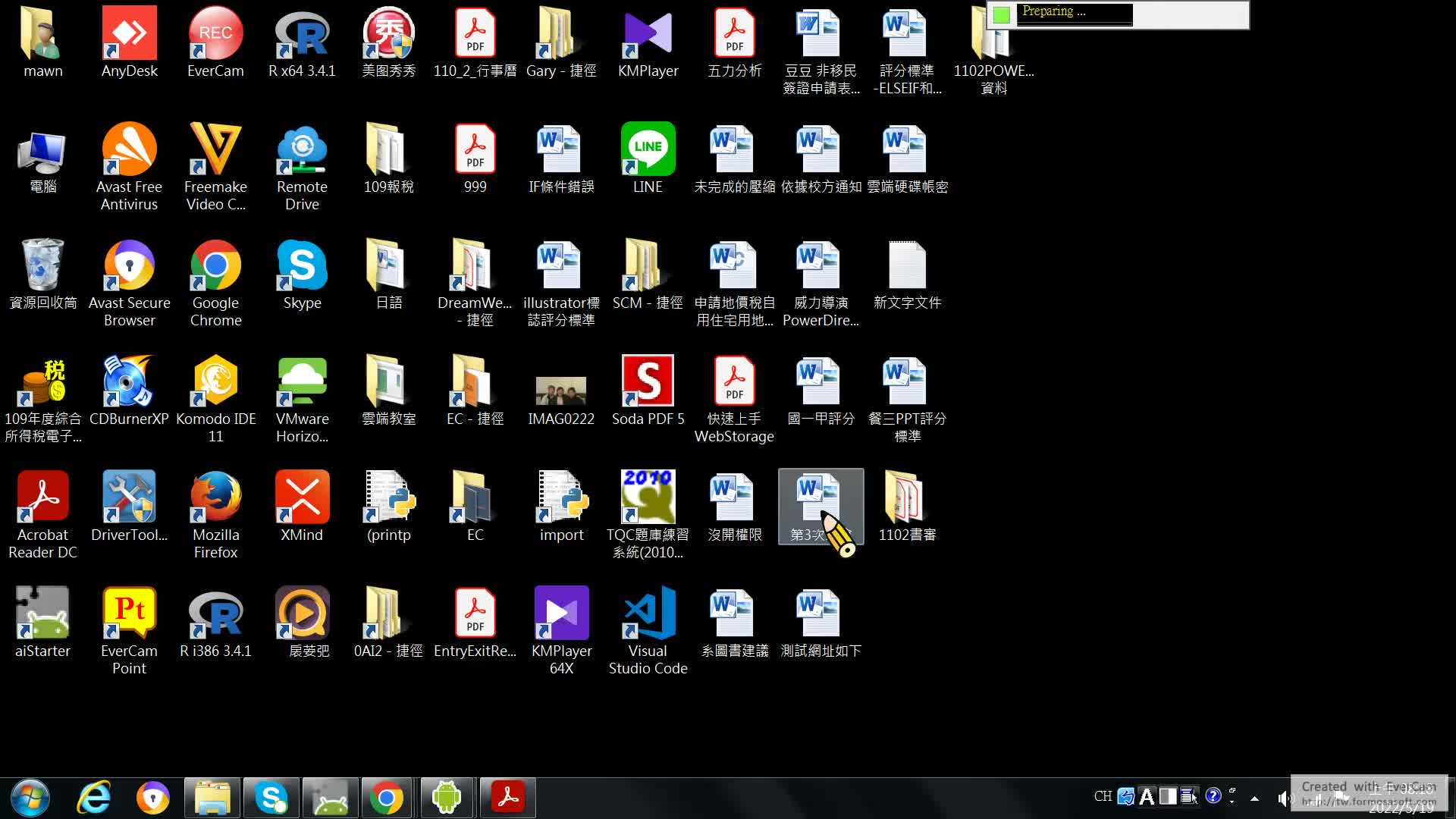Select the 999 PDF file
1456x819 pixels.
tap(475, 158)
